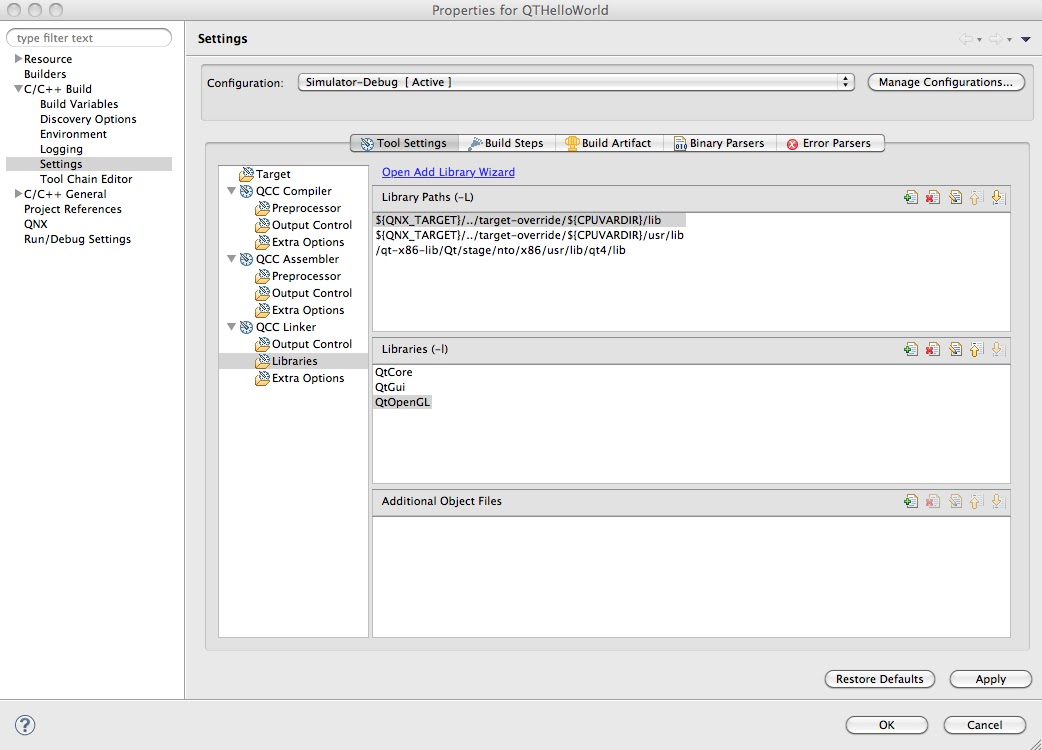Add a new library to Libraries (-l)
Screen dimensions: 1042x750
tap(911, 349)
